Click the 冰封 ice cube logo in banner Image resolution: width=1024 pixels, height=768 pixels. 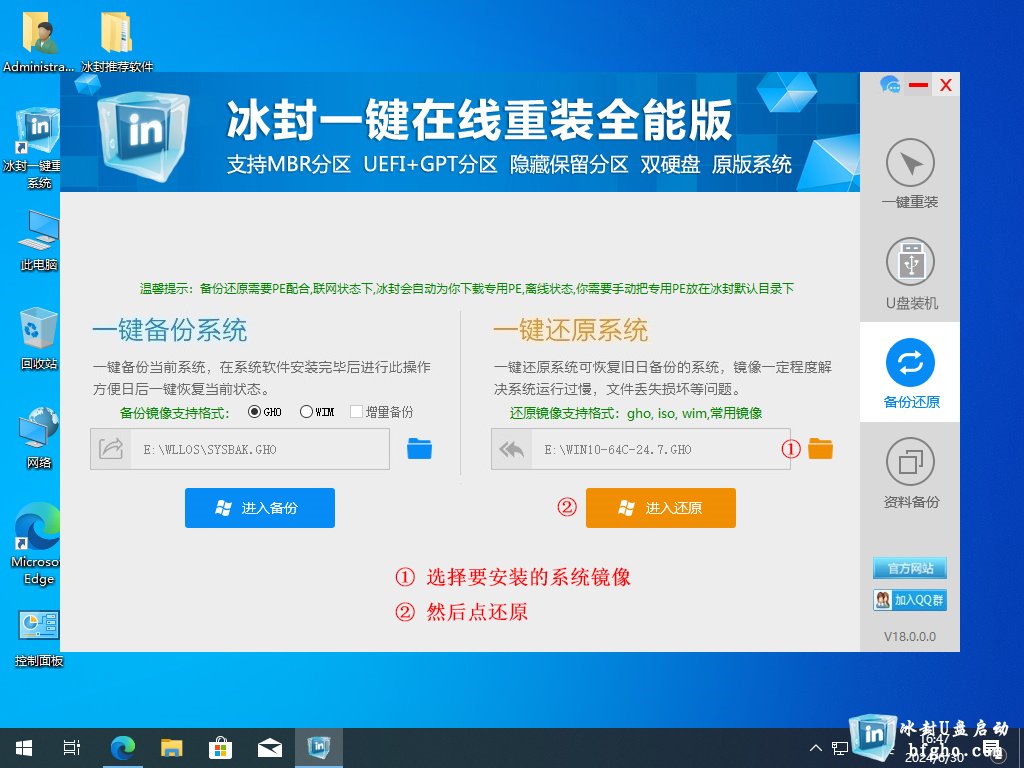click(143, 136)
